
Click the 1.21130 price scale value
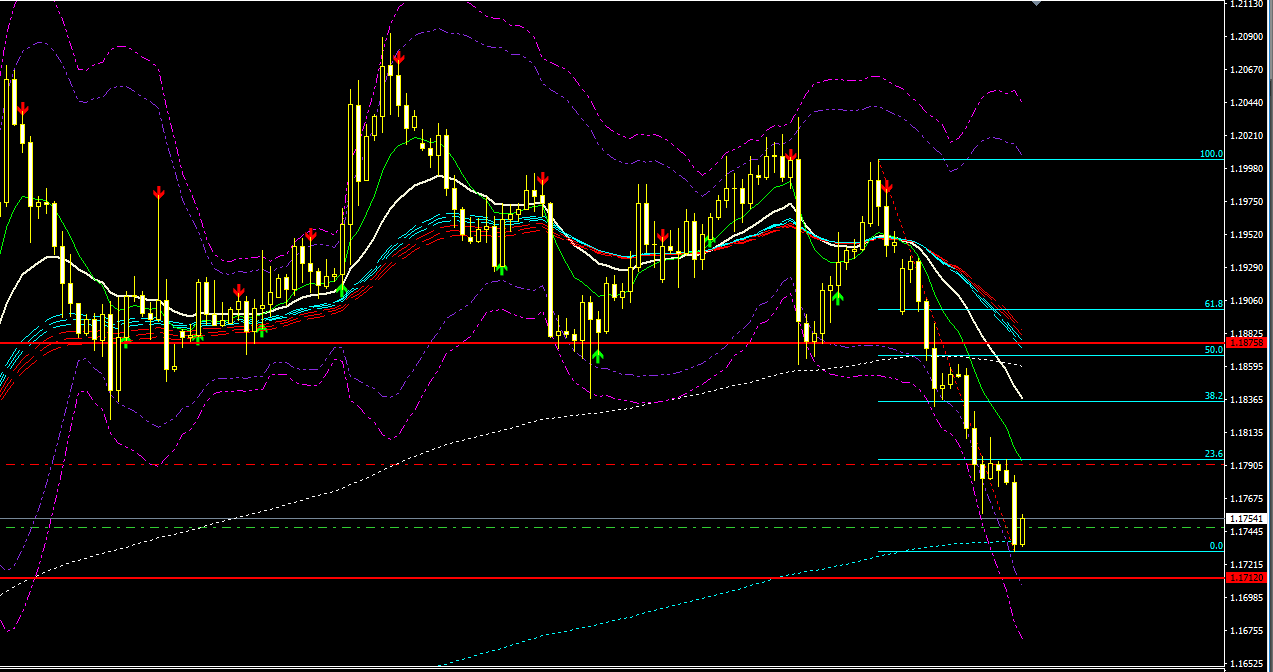tap(1246, 4)
